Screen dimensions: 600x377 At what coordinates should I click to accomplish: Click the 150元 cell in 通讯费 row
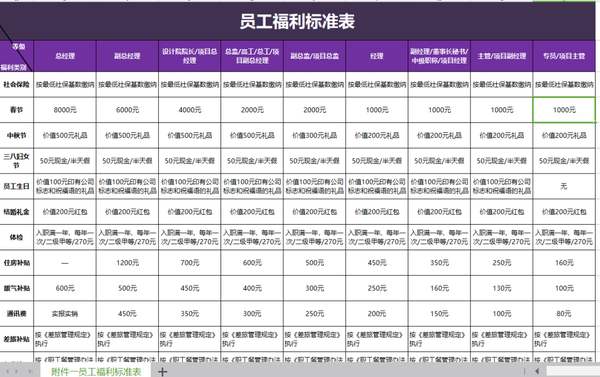tap(439, 313)
